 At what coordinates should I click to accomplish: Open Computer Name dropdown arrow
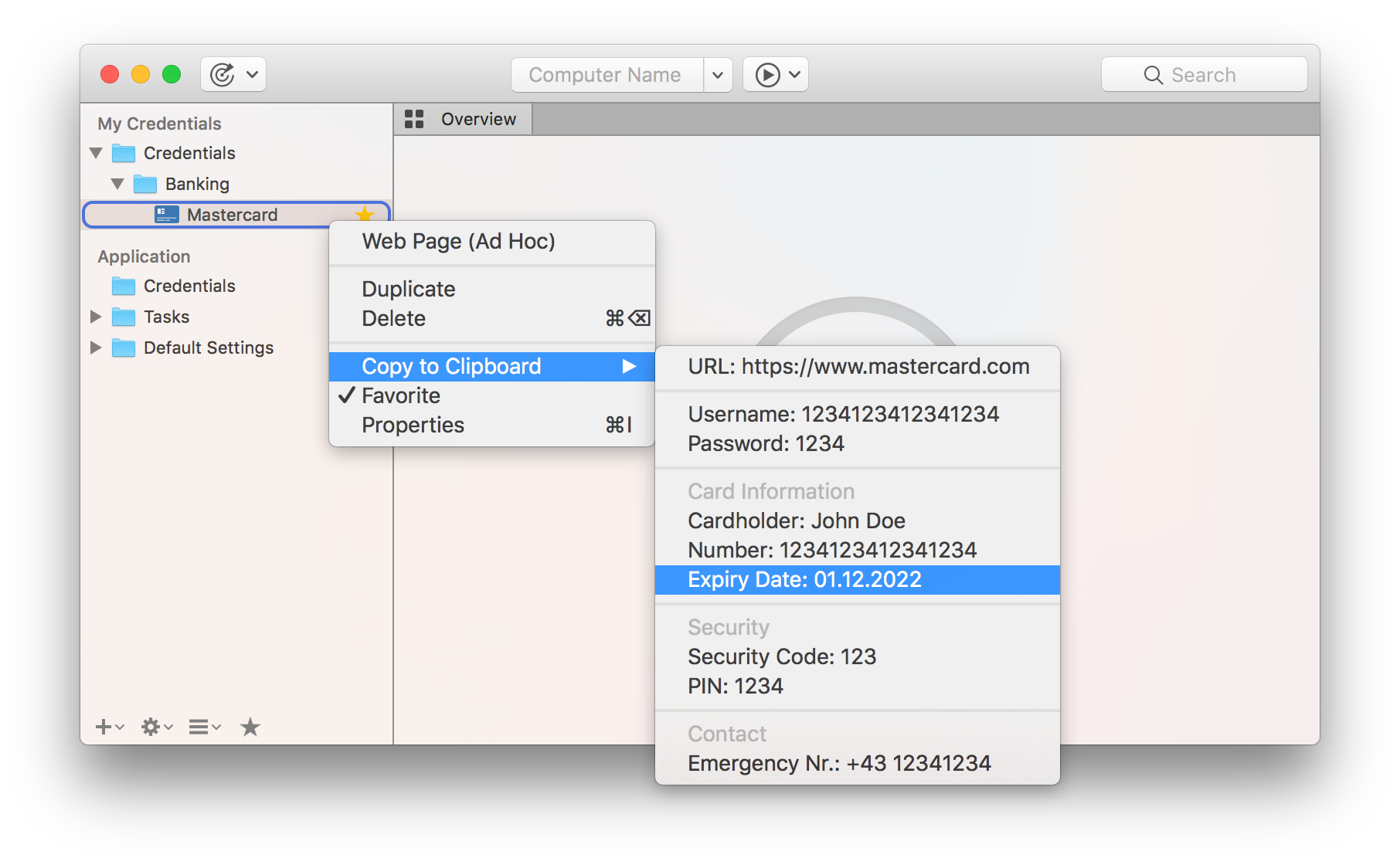pos(718,75)
